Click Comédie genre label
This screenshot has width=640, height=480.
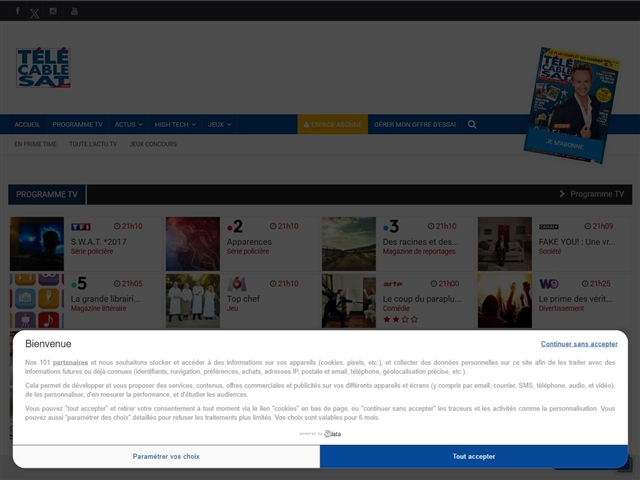(396, 309)
